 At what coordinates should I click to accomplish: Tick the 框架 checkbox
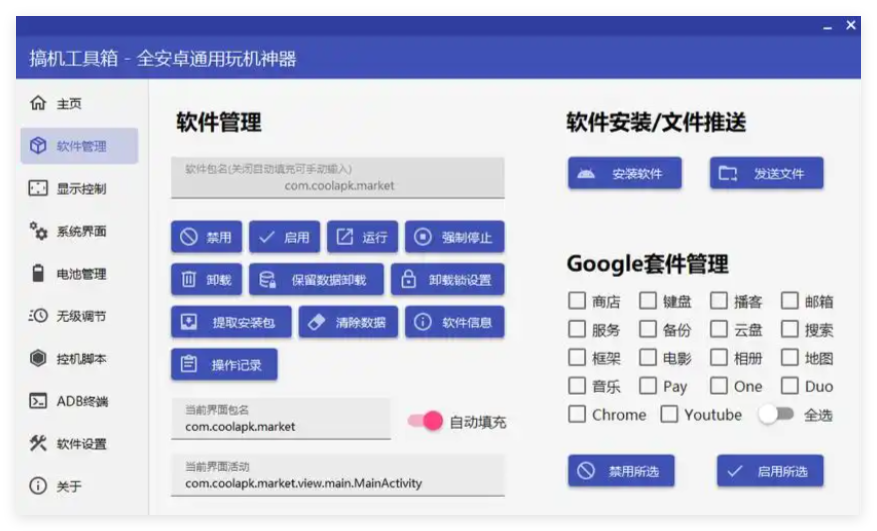pyautogui.click(x=577, y=358)
